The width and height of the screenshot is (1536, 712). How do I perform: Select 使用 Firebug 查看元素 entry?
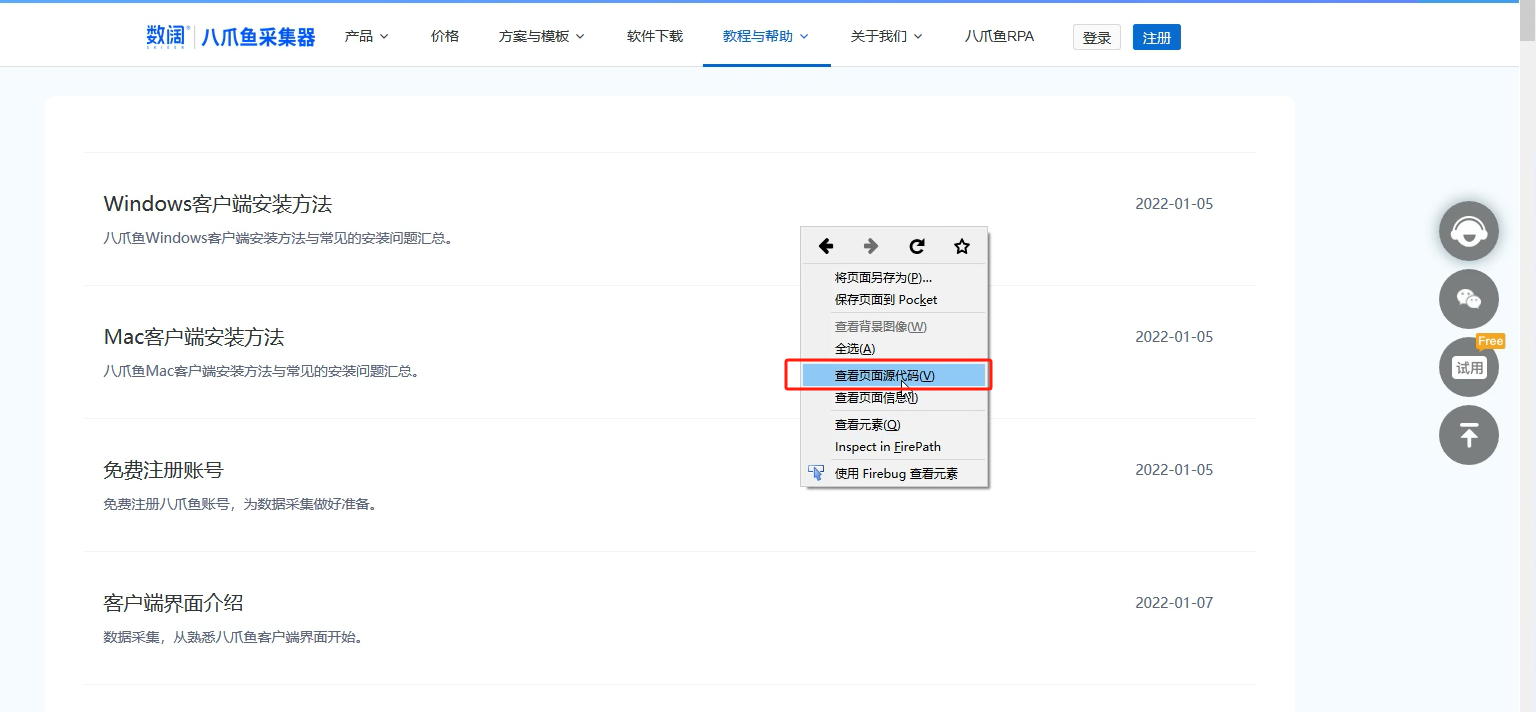tap(894, 473)
